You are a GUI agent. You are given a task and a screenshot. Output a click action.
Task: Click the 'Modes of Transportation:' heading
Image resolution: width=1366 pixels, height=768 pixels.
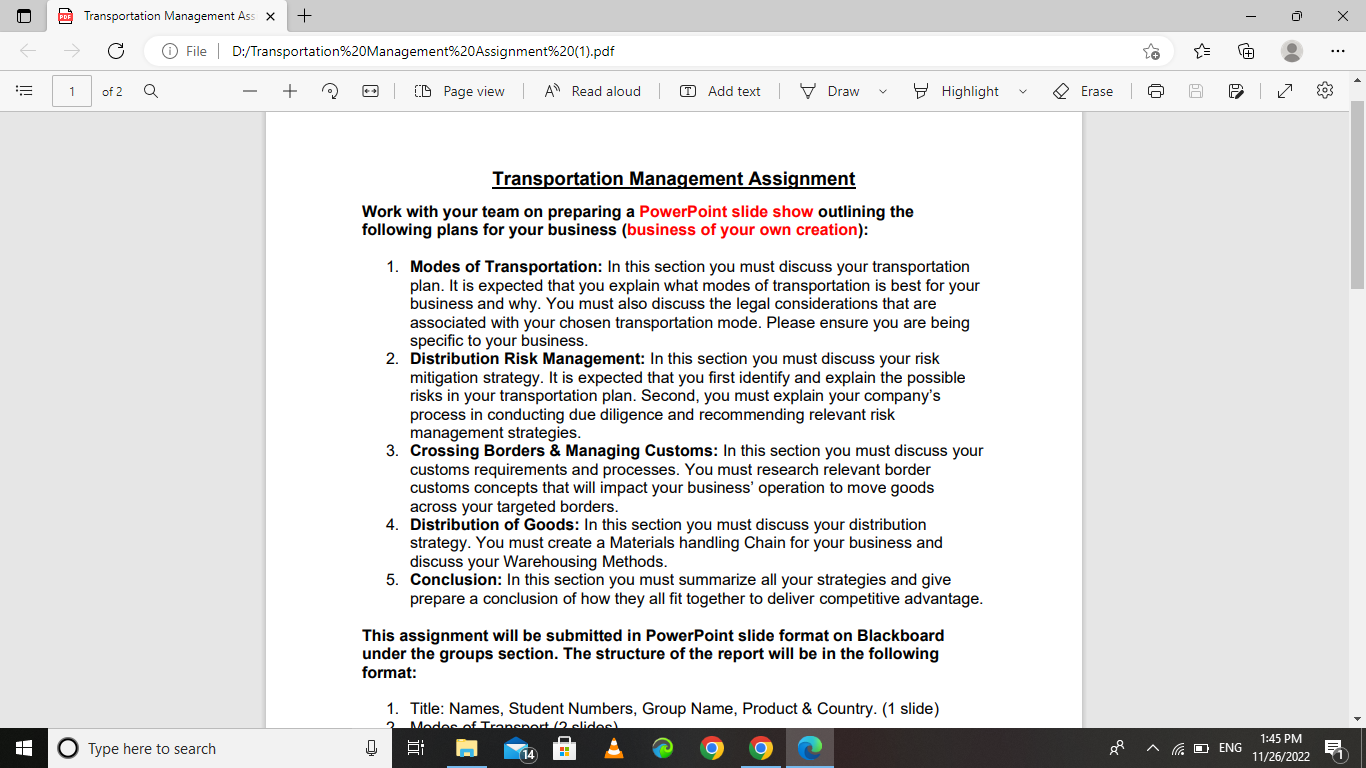point(506,267)
